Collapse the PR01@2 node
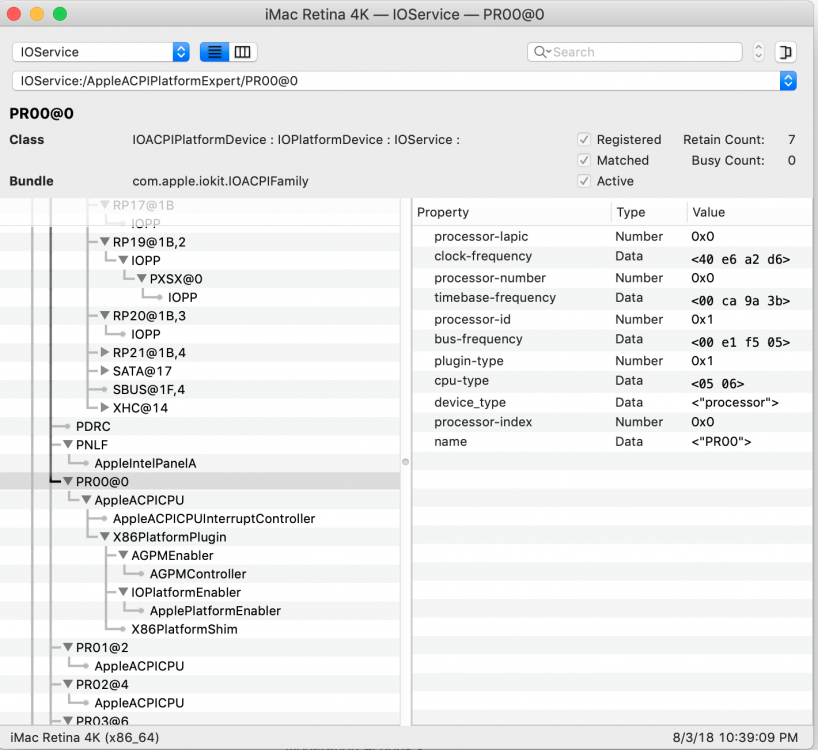Image resolution: width=818 pixels, height=750 pixels. tap(68, 647)
